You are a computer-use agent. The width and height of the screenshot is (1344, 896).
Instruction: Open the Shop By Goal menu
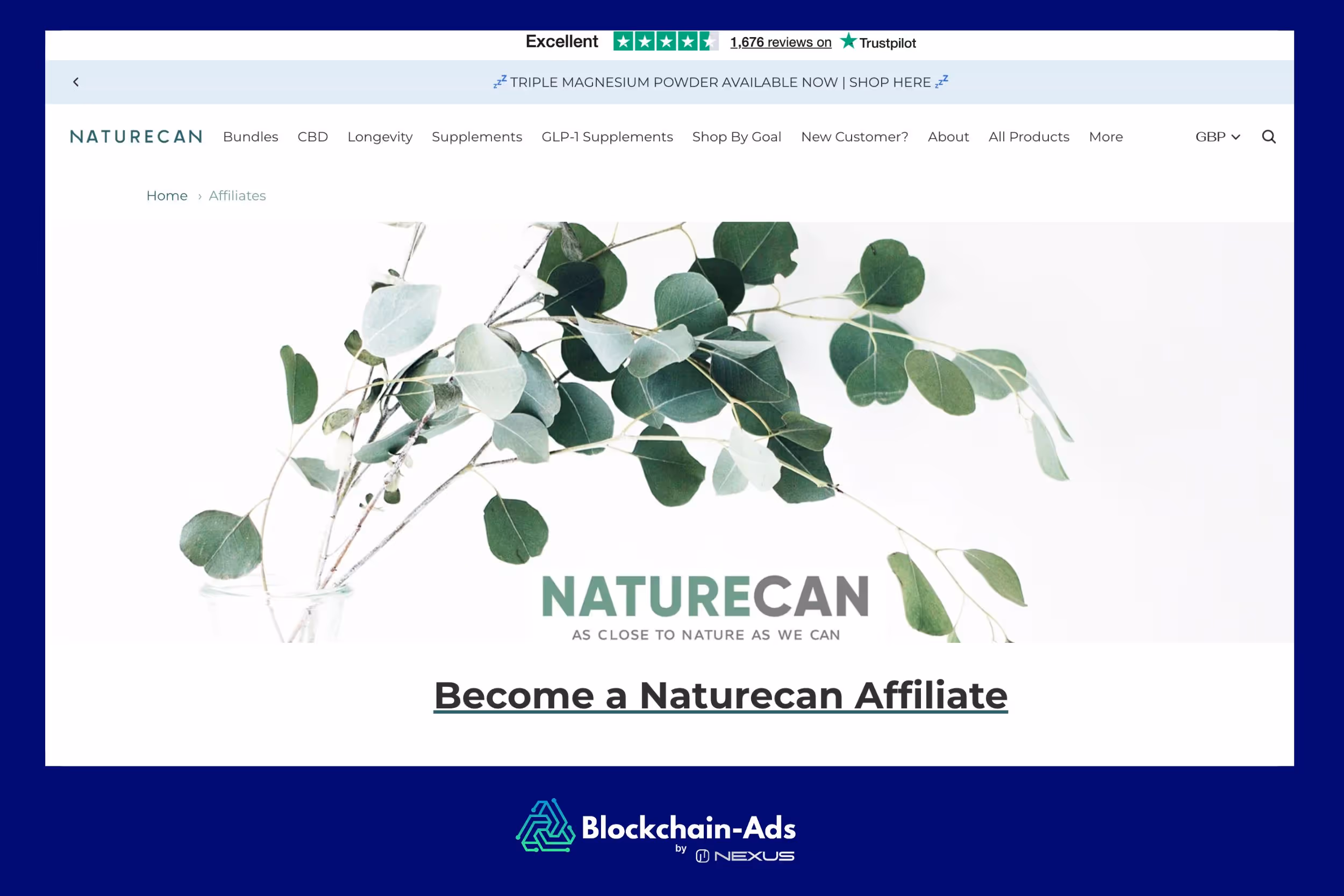click(736, 137)
